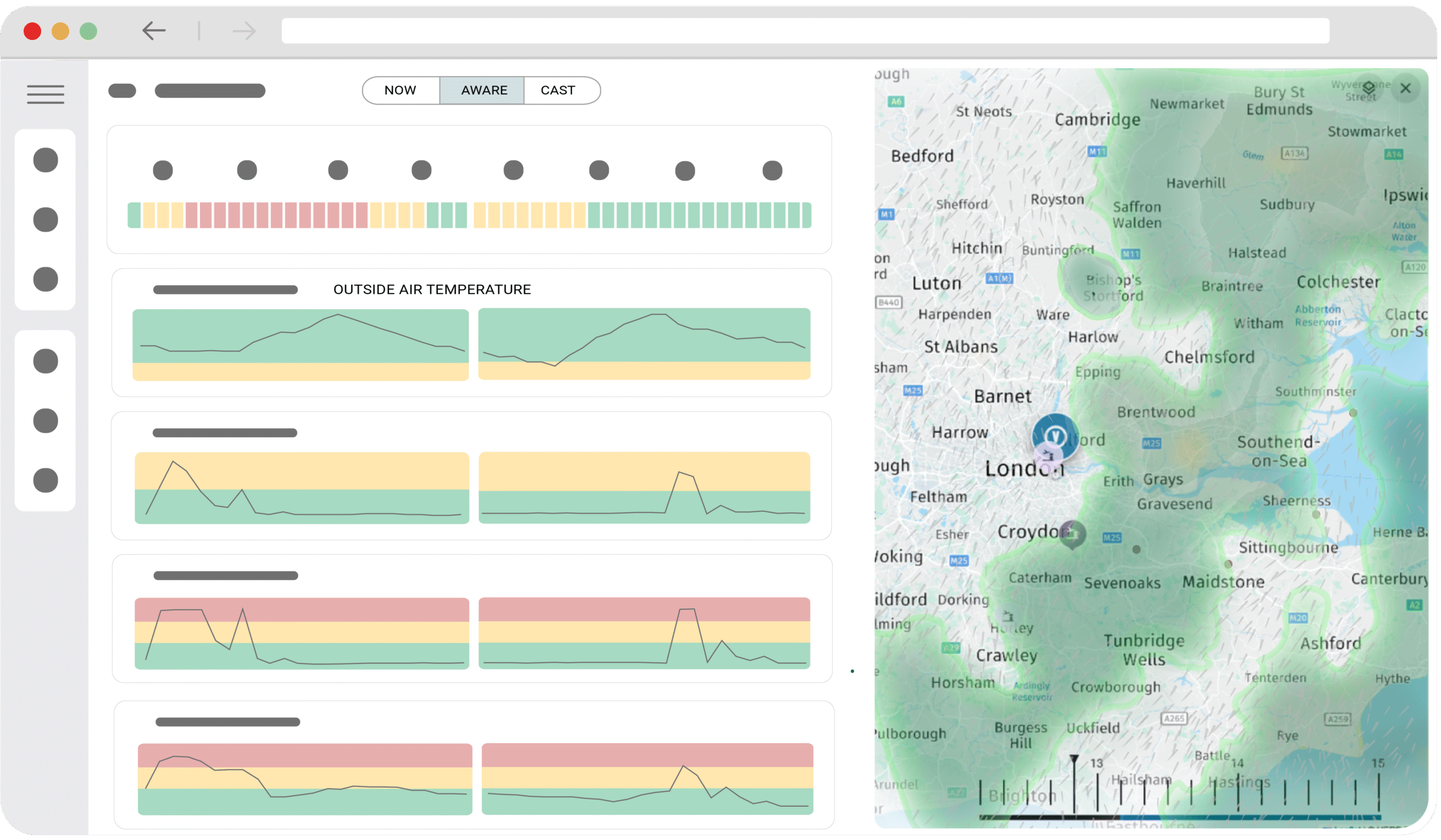Switch to the CAST tab
This screenshot has height=840, width=1441.
click(x=557, y=89)
